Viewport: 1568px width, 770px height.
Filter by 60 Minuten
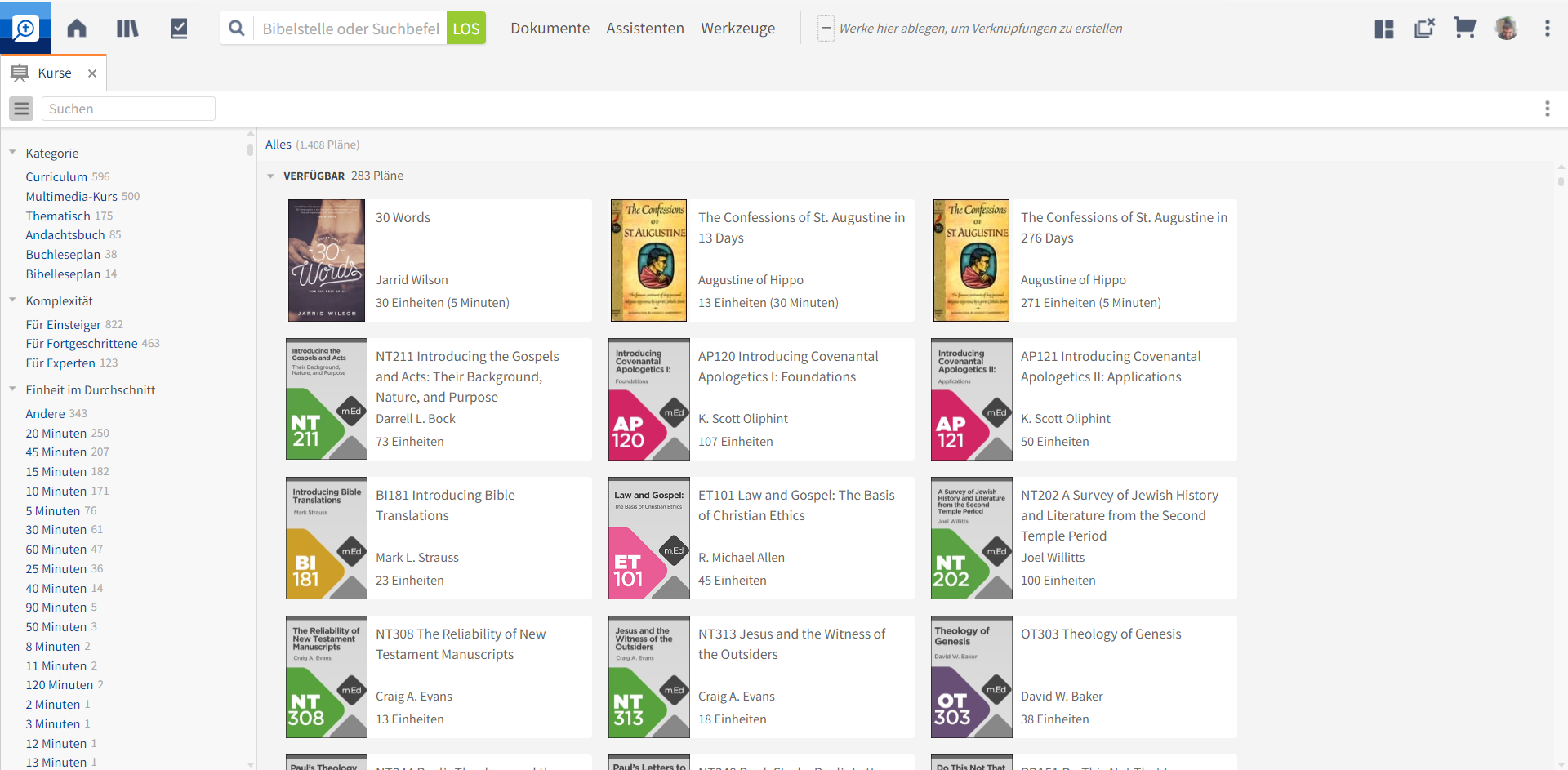pos(56,550)
